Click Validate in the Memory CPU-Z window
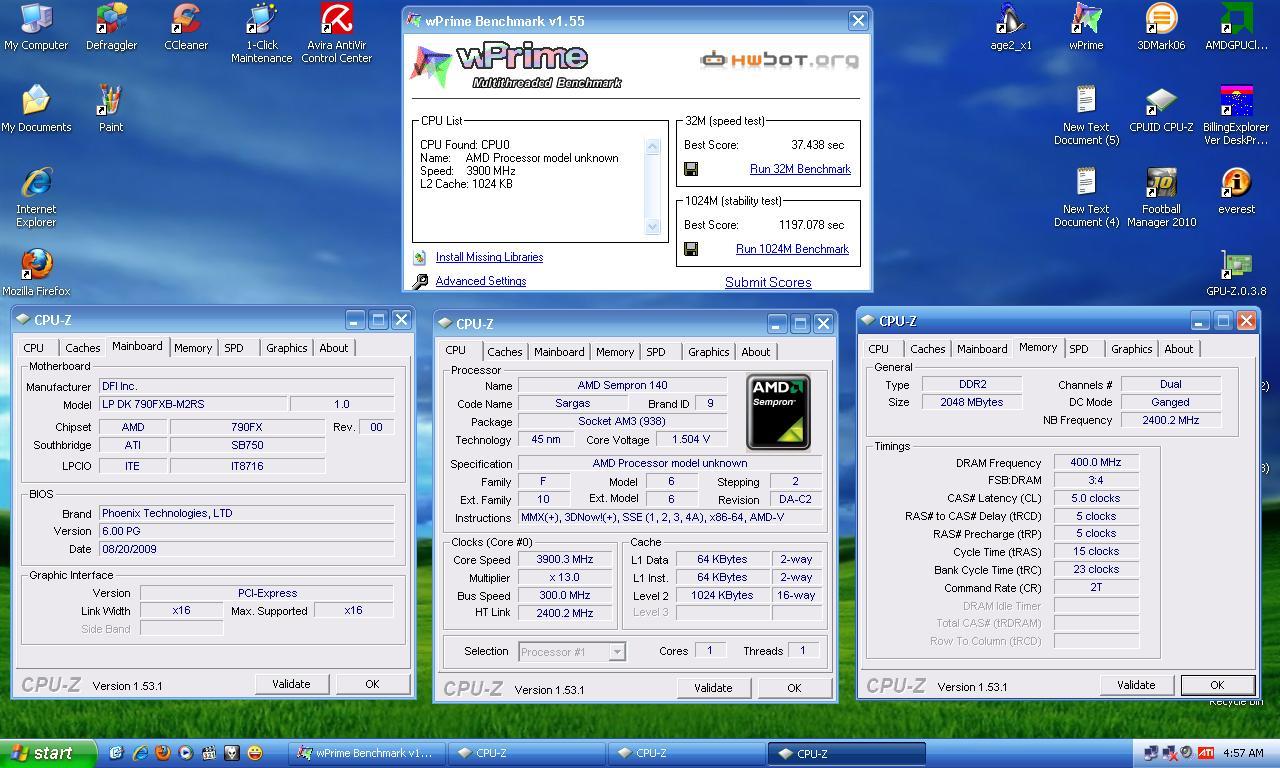The height and width of the screenshot is (768, 1280). click(x=1136, y=685)
